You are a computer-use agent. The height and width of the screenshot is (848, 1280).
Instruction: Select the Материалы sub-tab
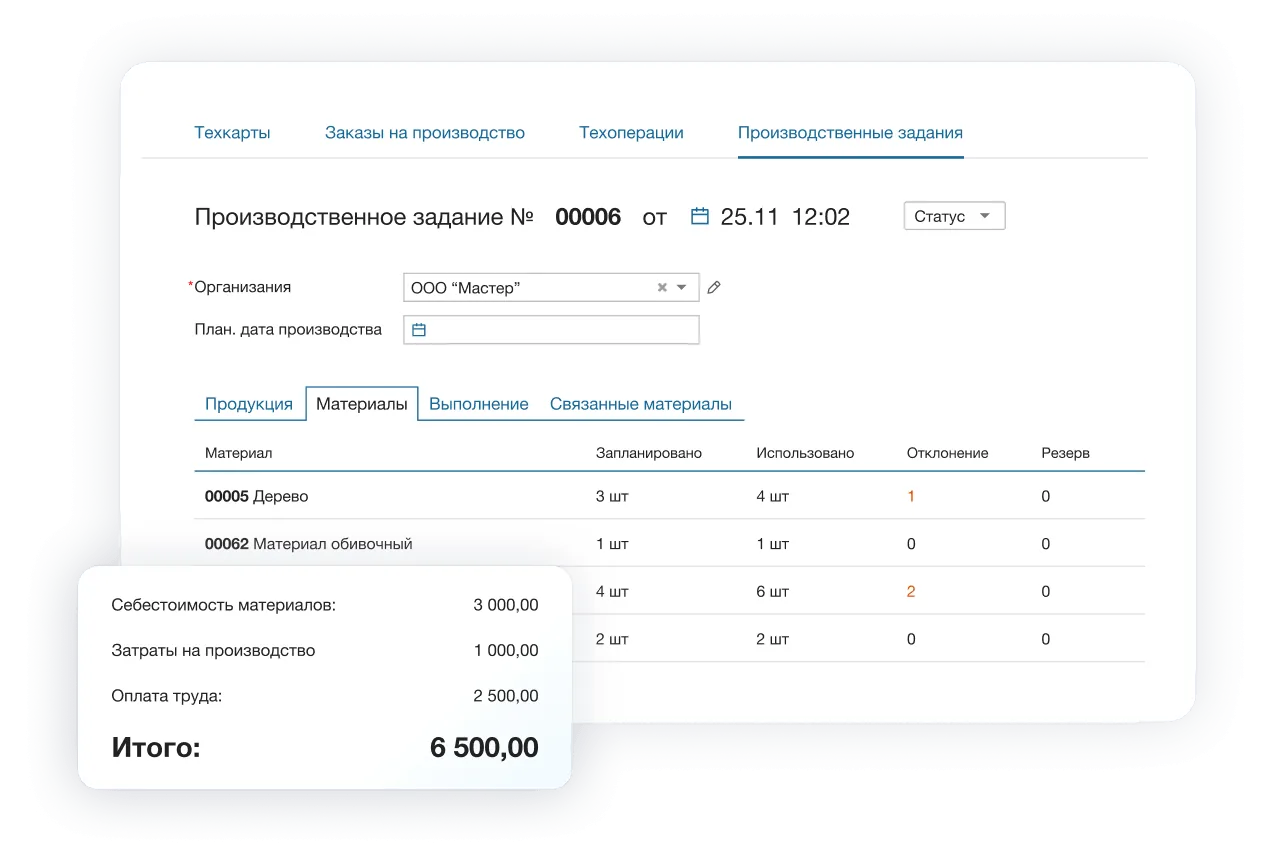(x=362, y=404)
